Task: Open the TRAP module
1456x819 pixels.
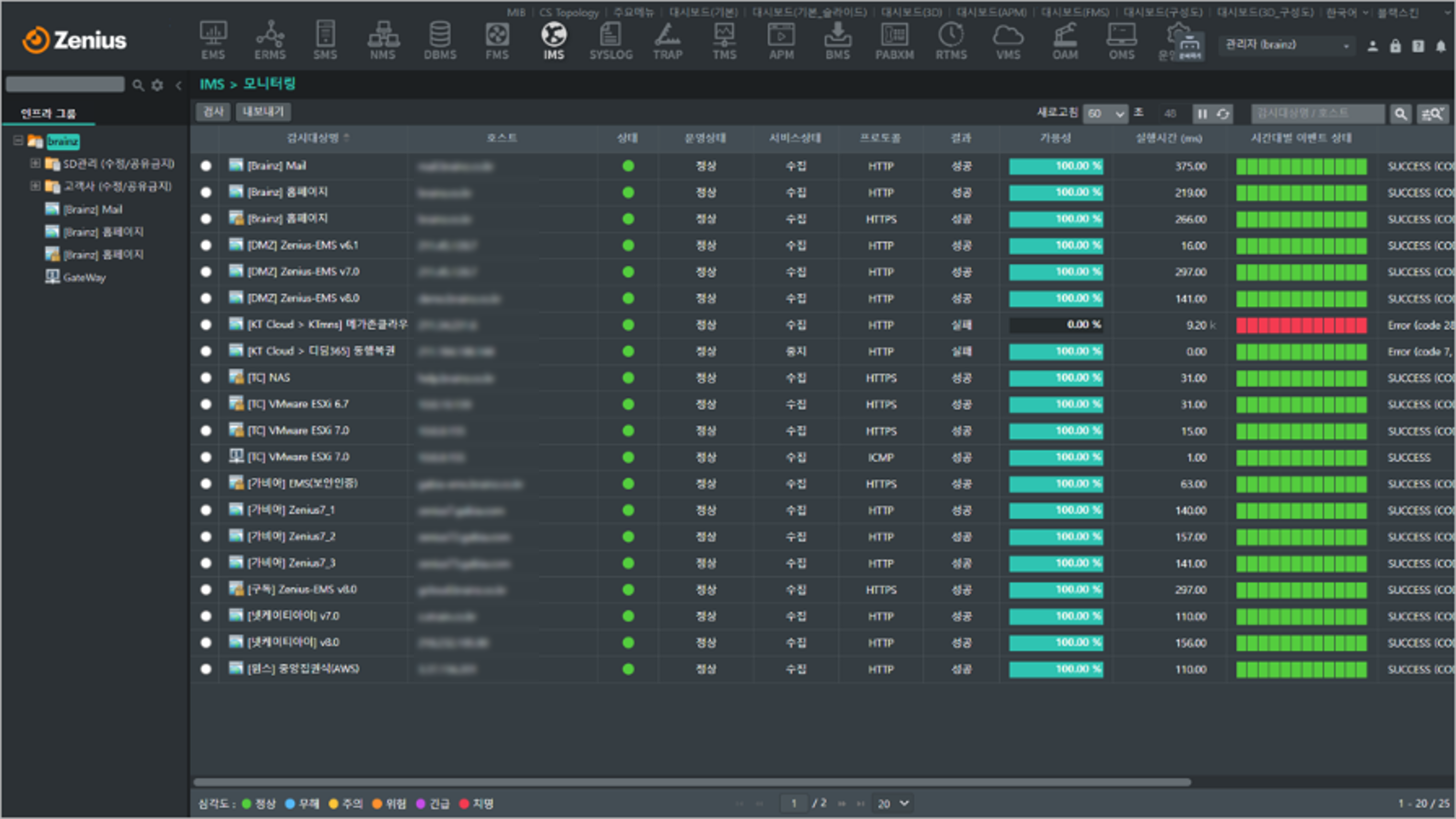Action: (668, 40)
